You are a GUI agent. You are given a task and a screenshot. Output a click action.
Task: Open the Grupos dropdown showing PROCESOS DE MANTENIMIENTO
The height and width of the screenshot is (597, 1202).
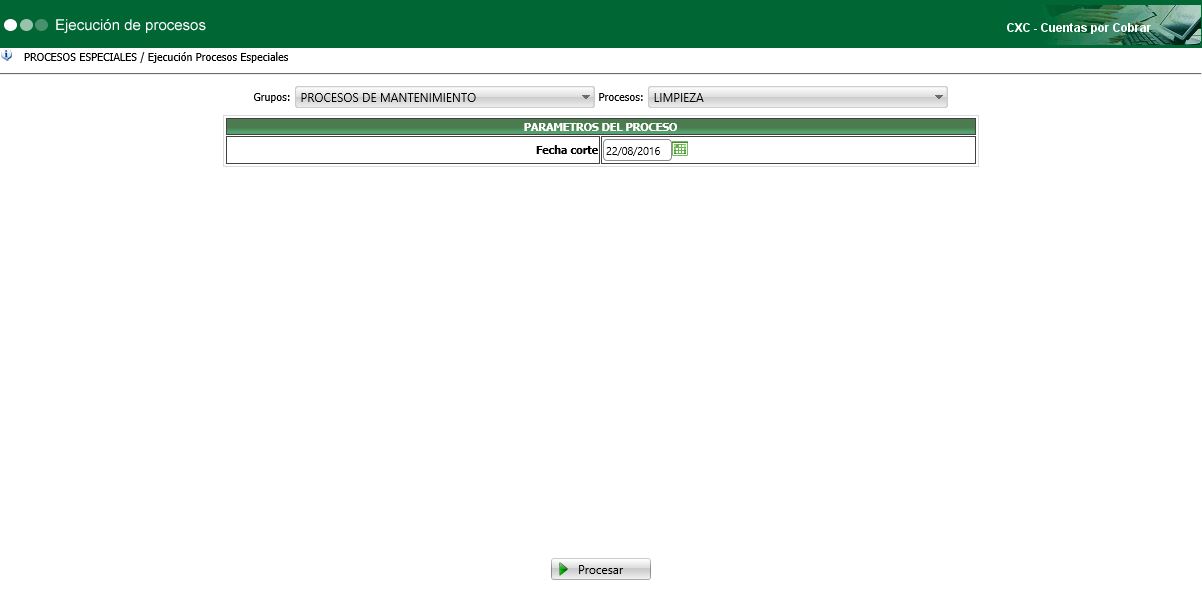[445, 97]
